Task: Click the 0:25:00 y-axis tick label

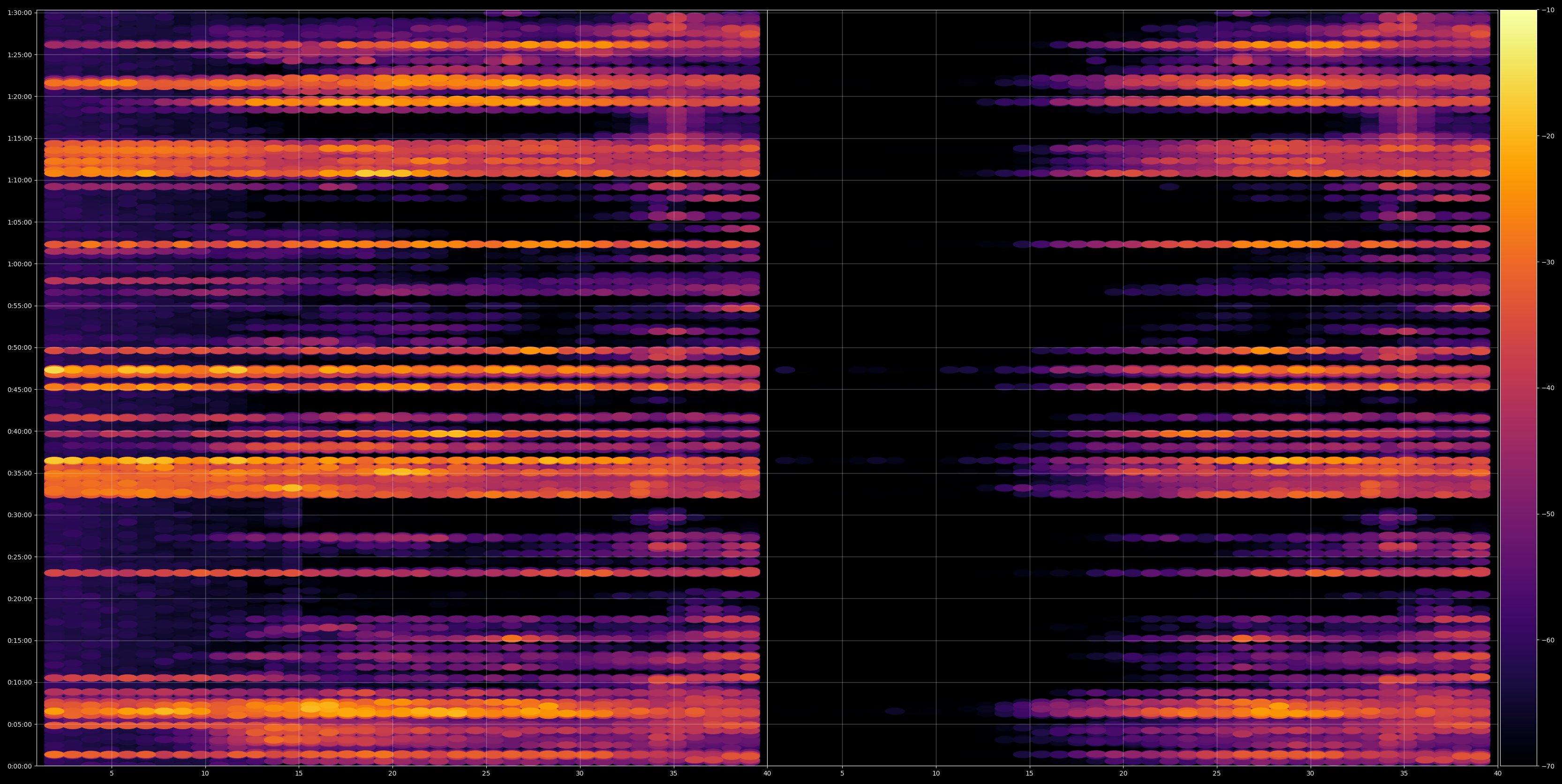Action: click(19, 557)
